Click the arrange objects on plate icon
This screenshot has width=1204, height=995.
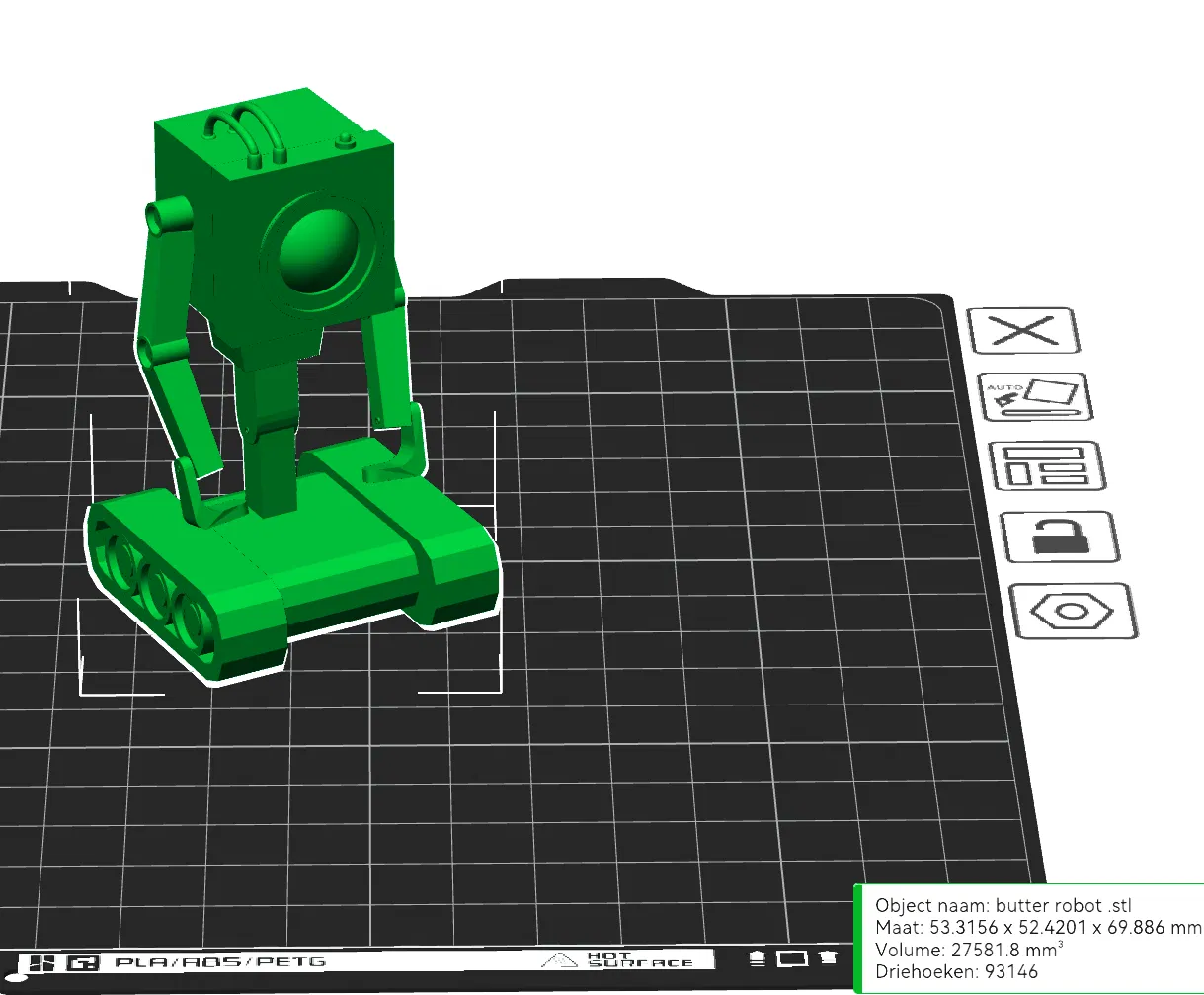(x=1049, y=465)
